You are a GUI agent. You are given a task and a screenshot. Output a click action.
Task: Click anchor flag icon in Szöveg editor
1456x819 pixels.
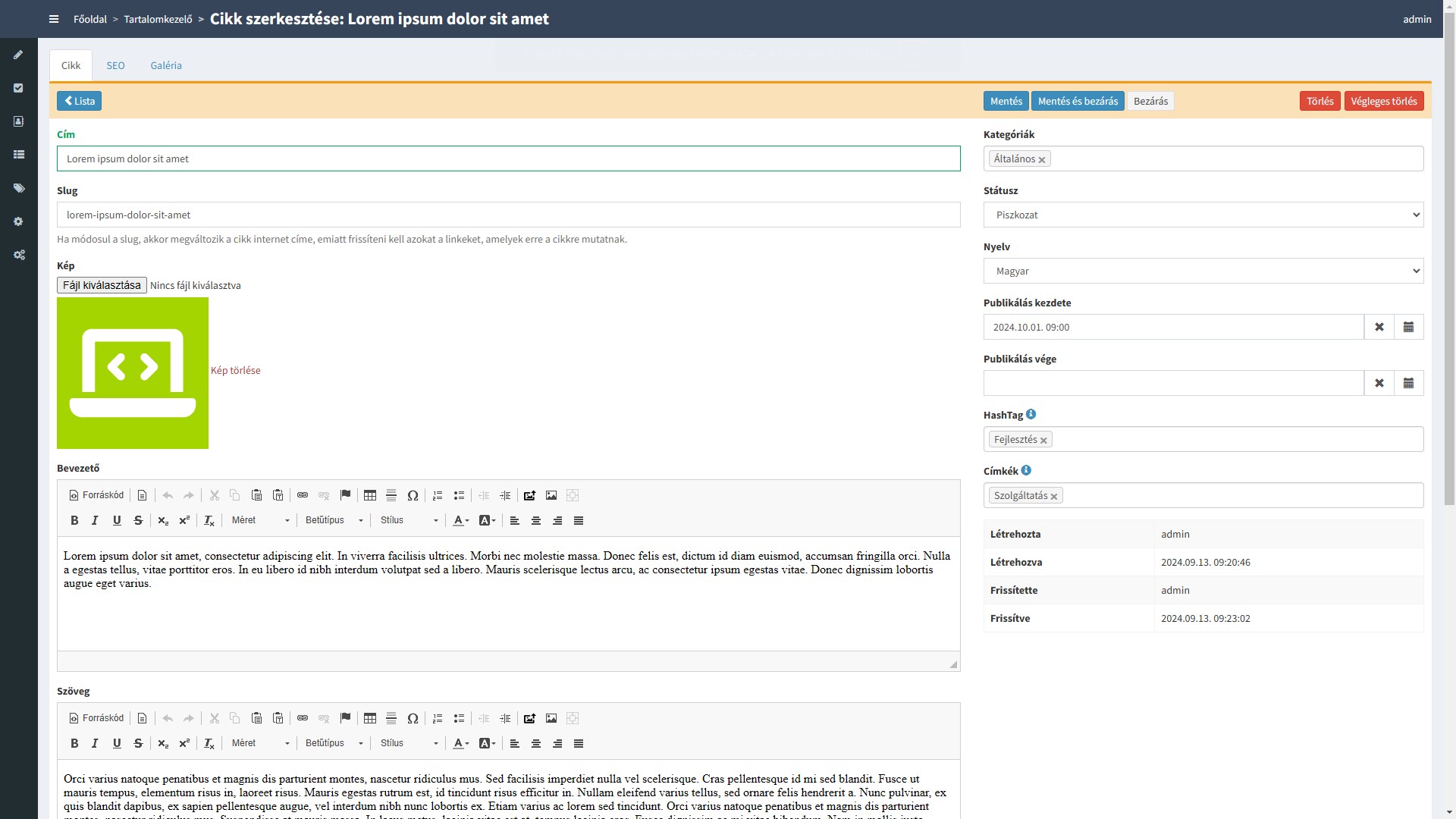point(345,718)
